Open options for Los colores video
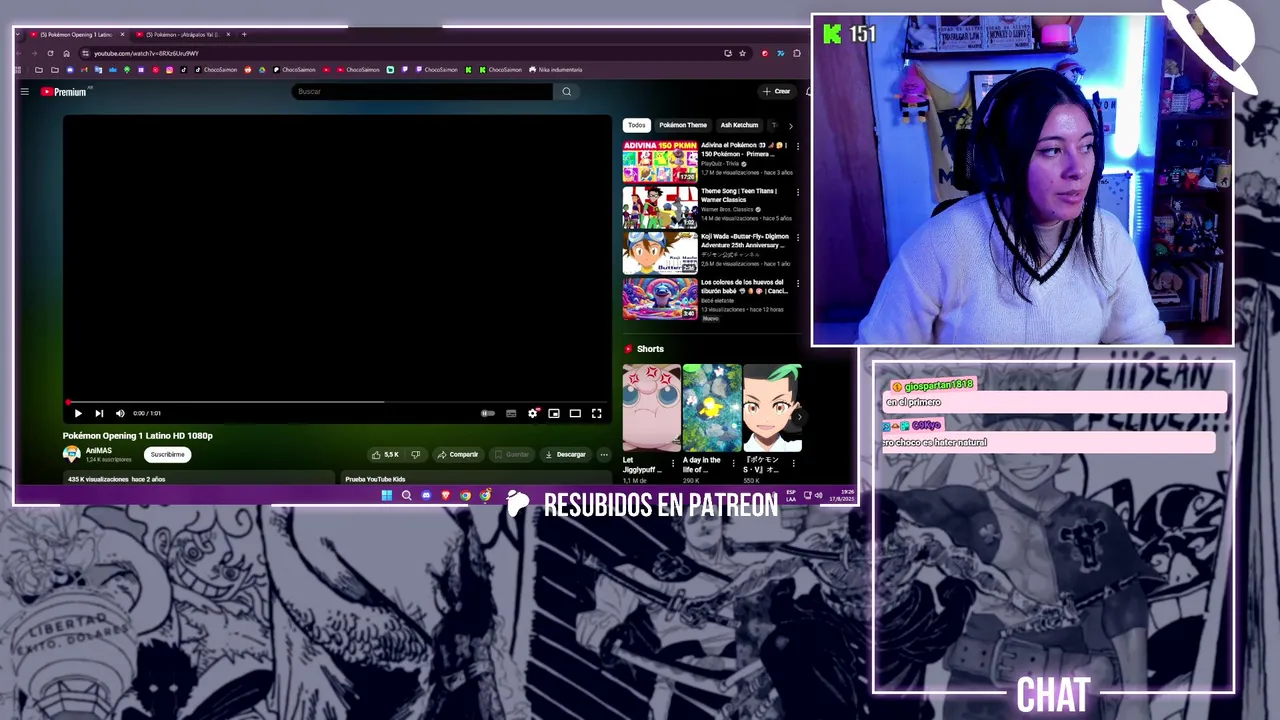Screen dimensions: 1280x720 click(x=797, y=283)
